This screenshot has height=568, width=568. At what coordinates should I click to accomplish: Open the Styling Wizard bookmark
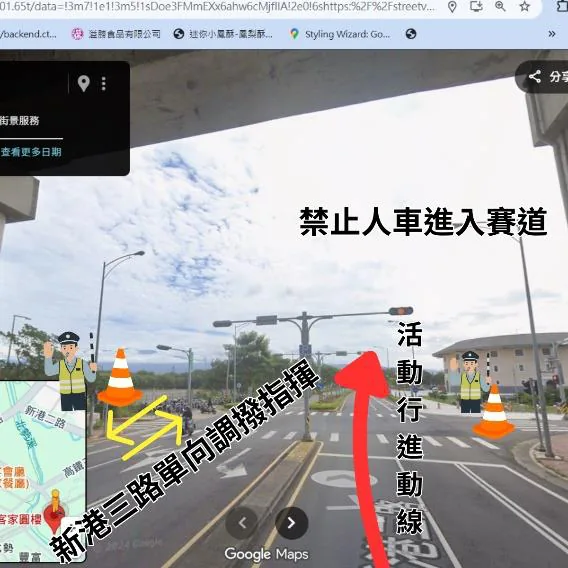(x=340, y=34)
